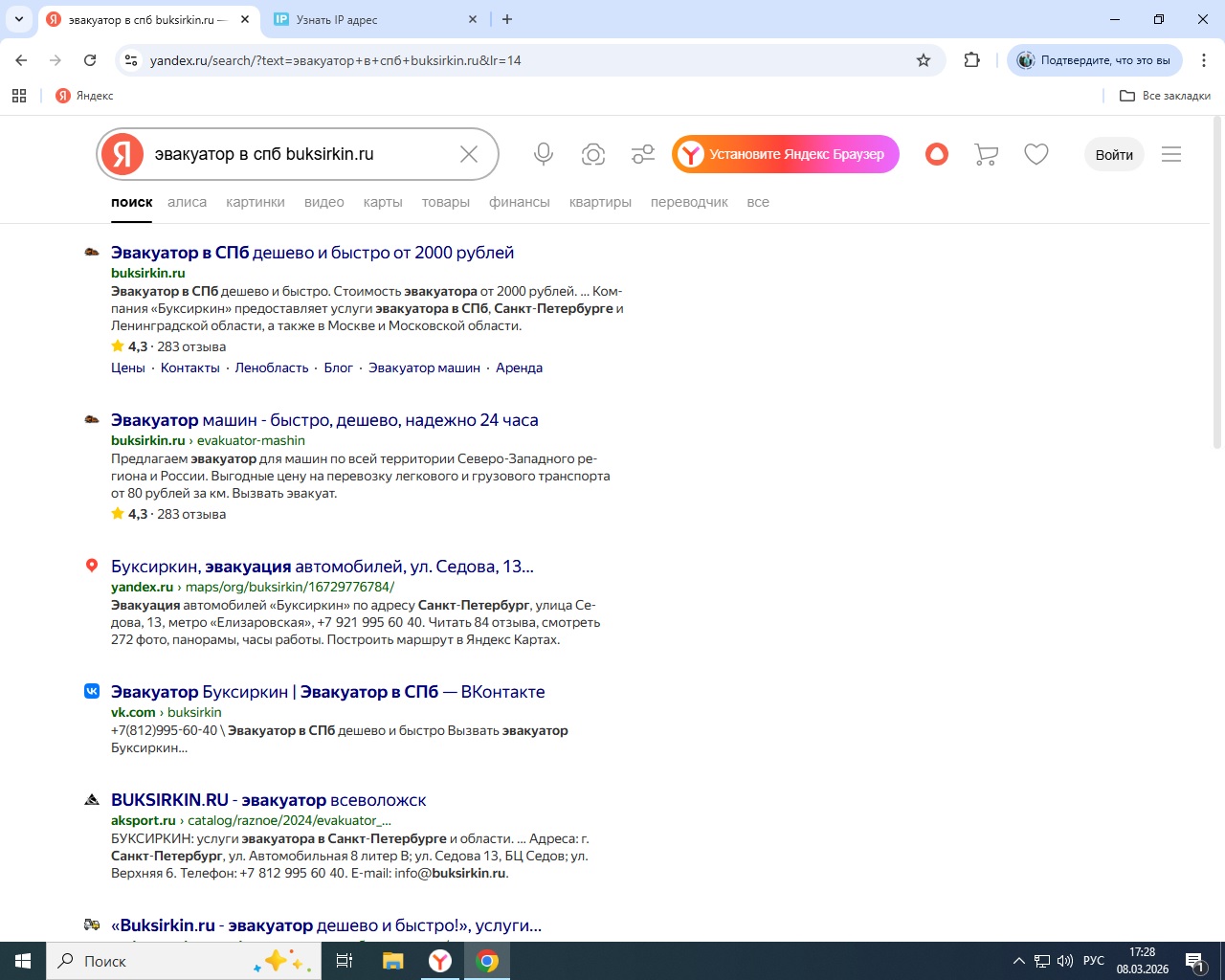Select the 'товары' search tab
The width and height of the screenshot is (1225, 980).
pyautogui.click(x=446, y=202)
